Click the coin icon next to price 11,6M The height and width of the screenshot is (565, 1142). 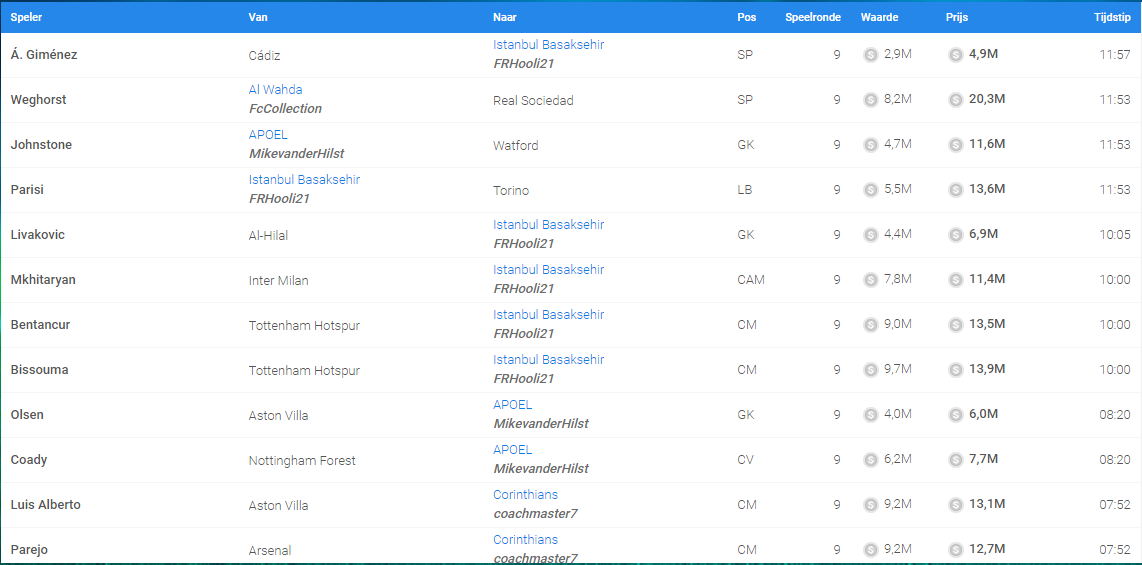[956, 145]
